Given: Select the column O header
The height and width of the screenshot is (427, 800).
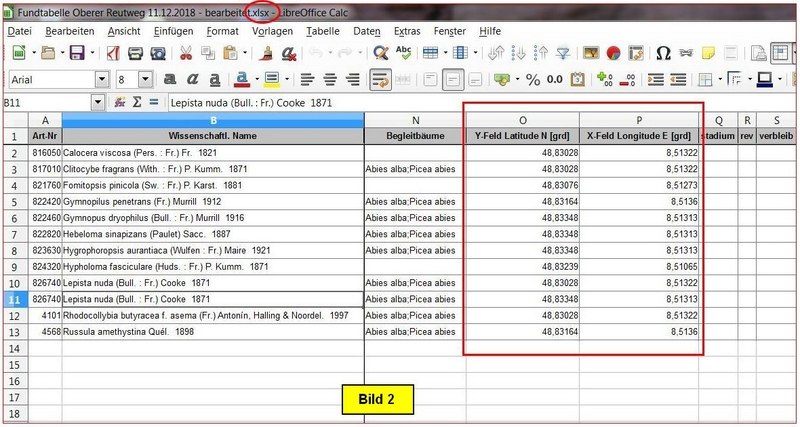Looking at the screenshot, I should pos(522,120).
